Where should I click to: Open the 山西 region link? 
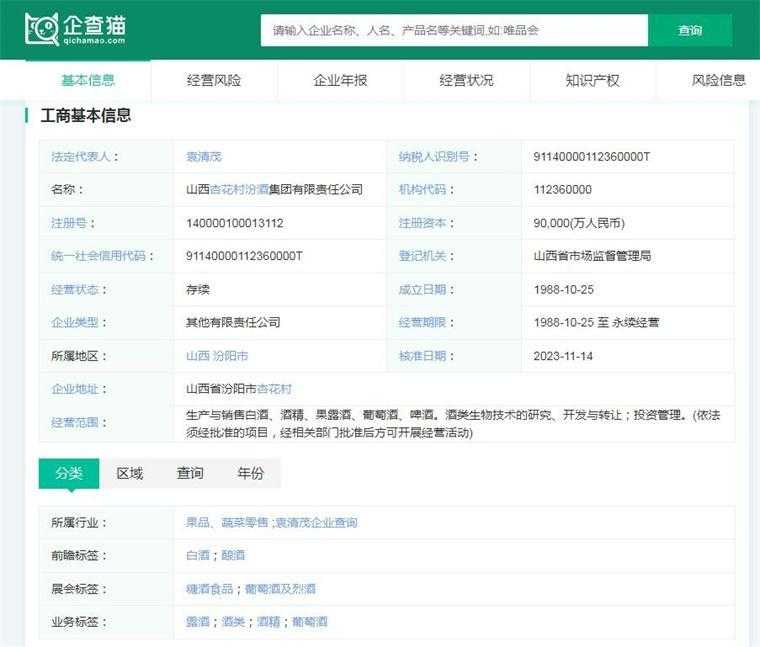[198, 356]
